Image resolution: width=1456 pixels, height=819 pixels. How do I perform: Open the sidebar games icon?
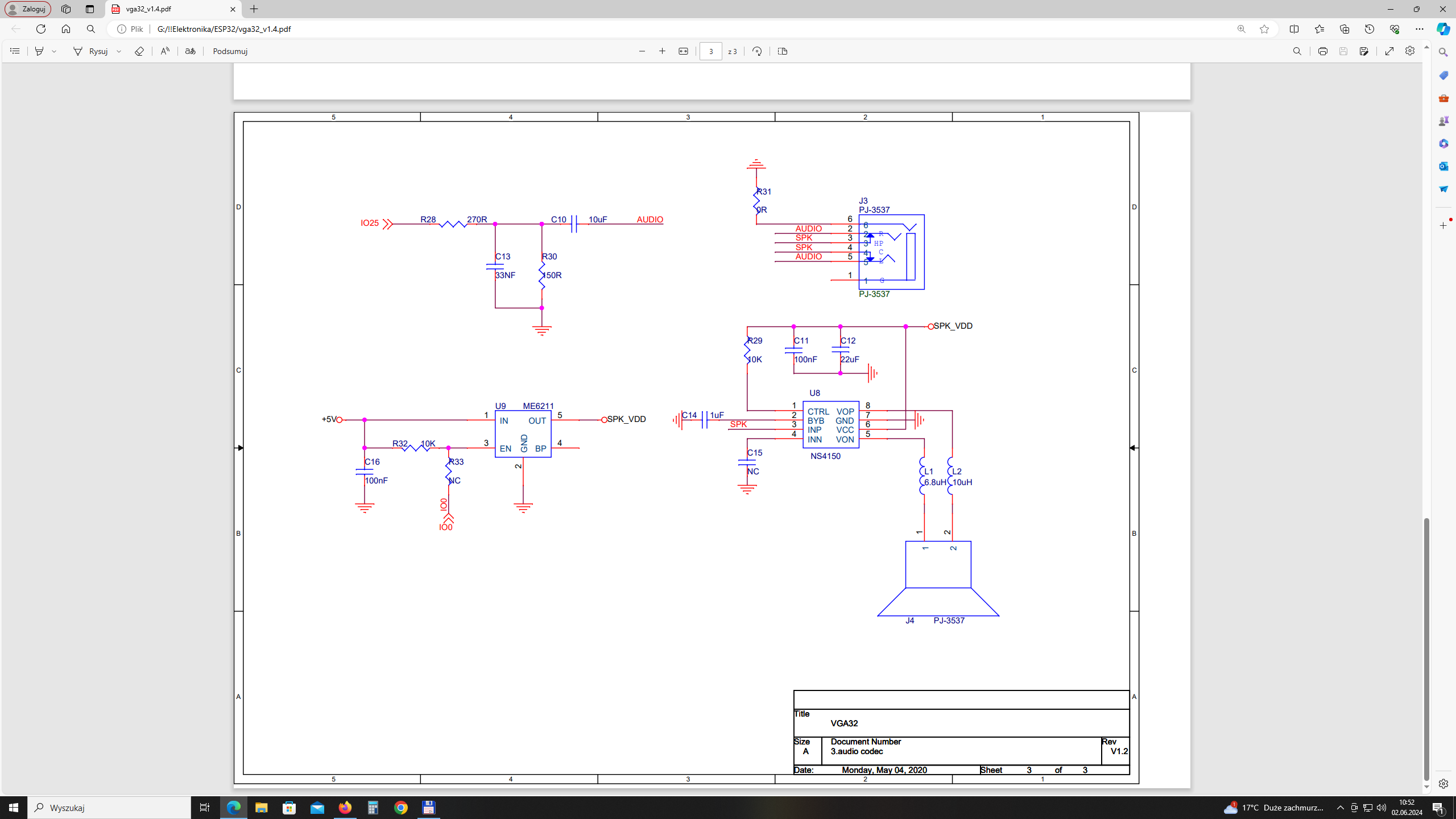(1443, 121)
